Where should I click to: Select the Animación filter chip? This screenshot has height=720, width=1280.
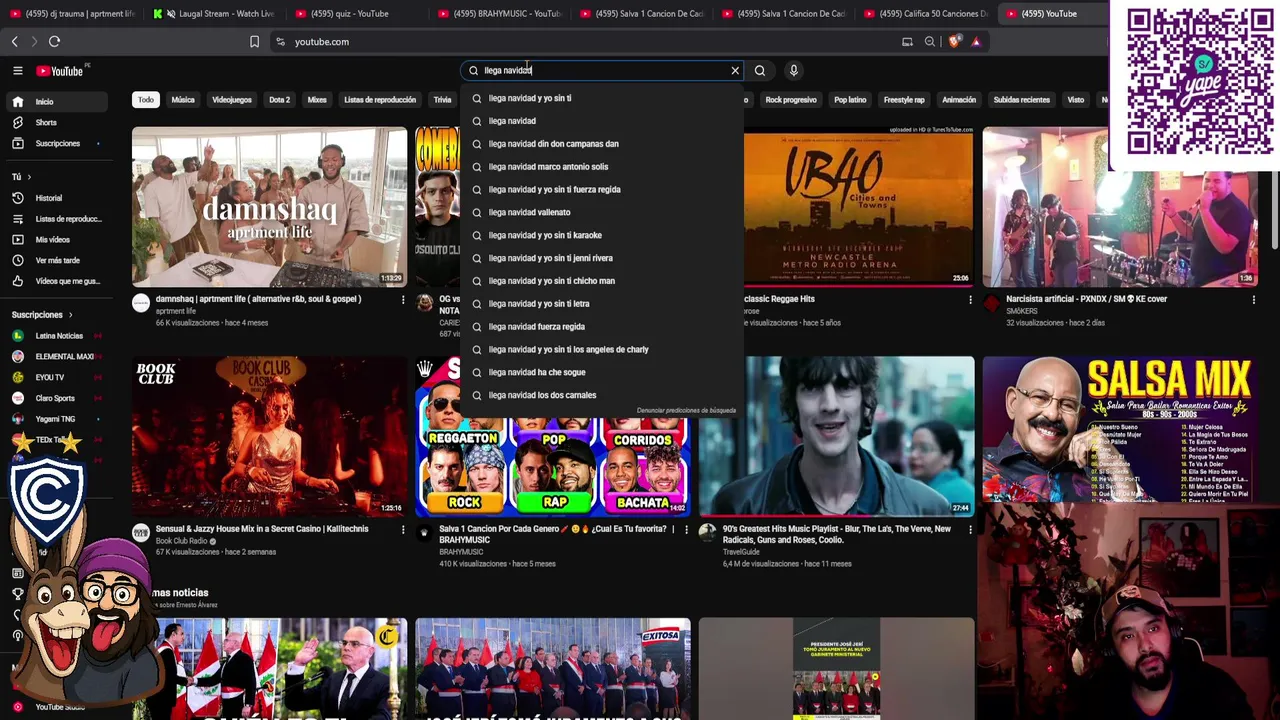959,100
